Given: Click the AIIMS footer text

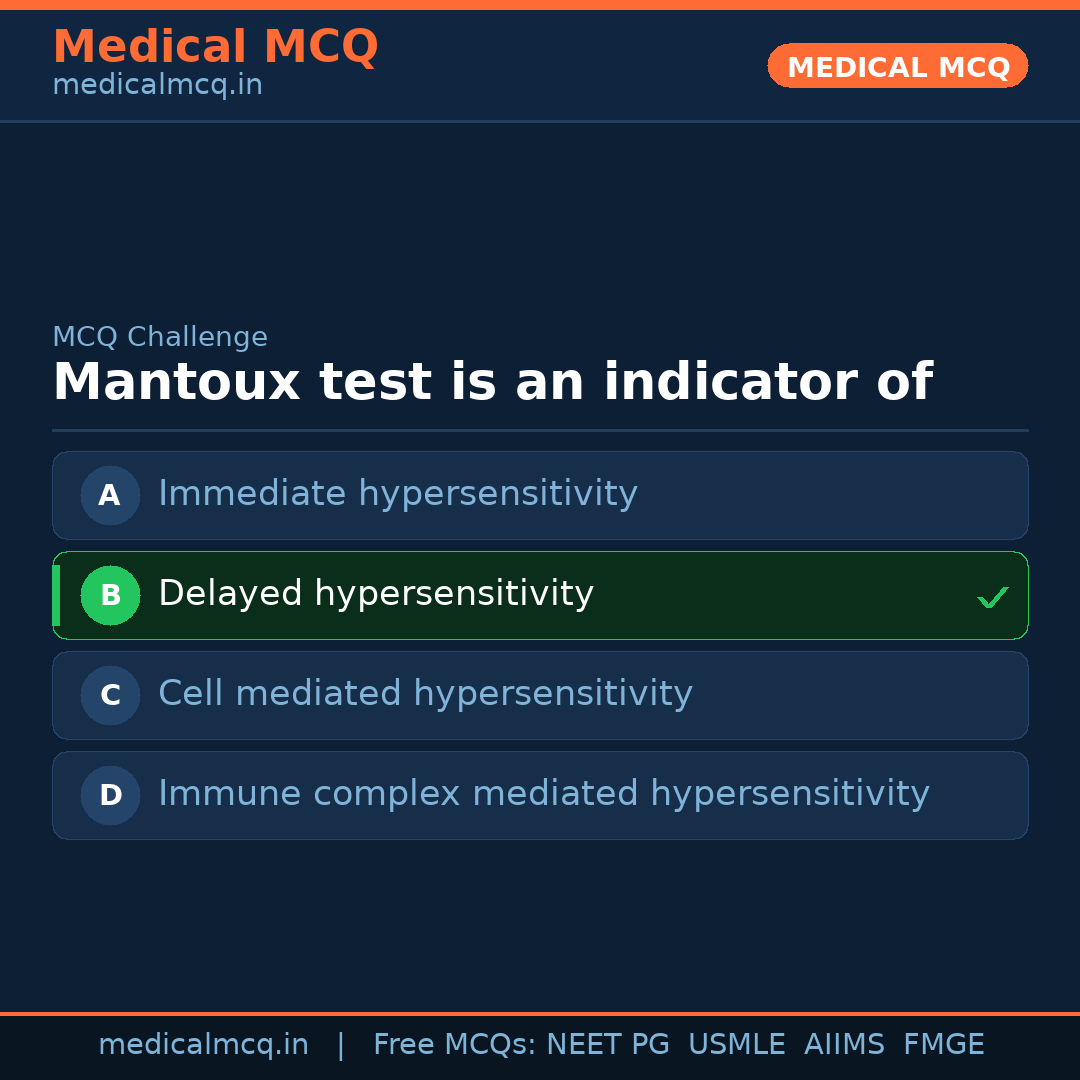Looking at the screenshot, I should pos(844,1045).
